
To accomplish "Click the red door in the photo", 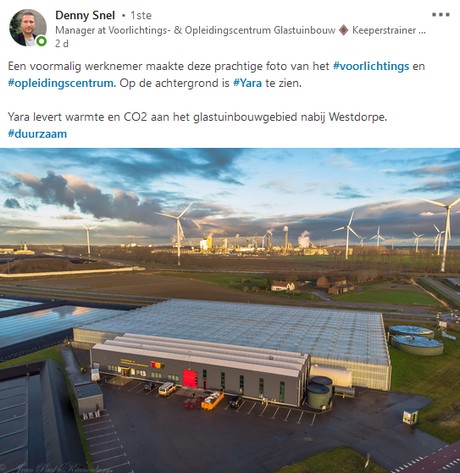I will click(190, 379).
